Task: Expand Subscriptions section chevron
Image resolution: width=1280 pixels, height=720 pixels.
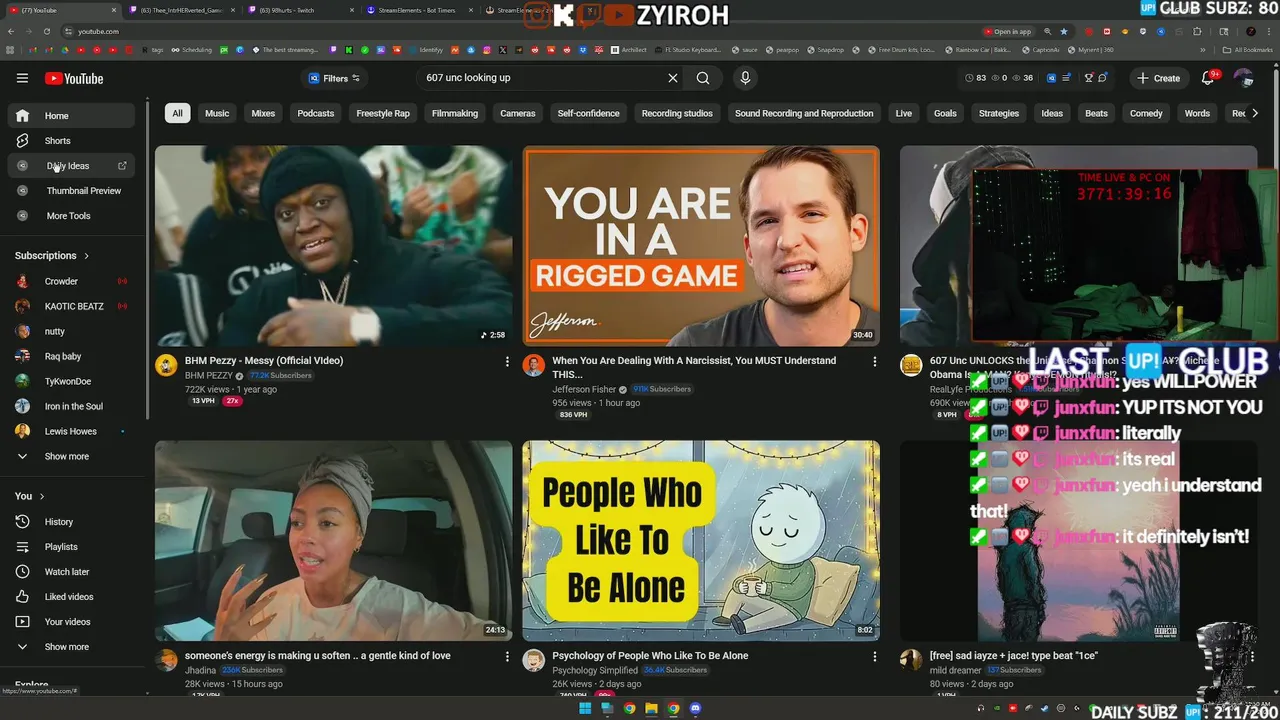Action: tap(86, 256)
